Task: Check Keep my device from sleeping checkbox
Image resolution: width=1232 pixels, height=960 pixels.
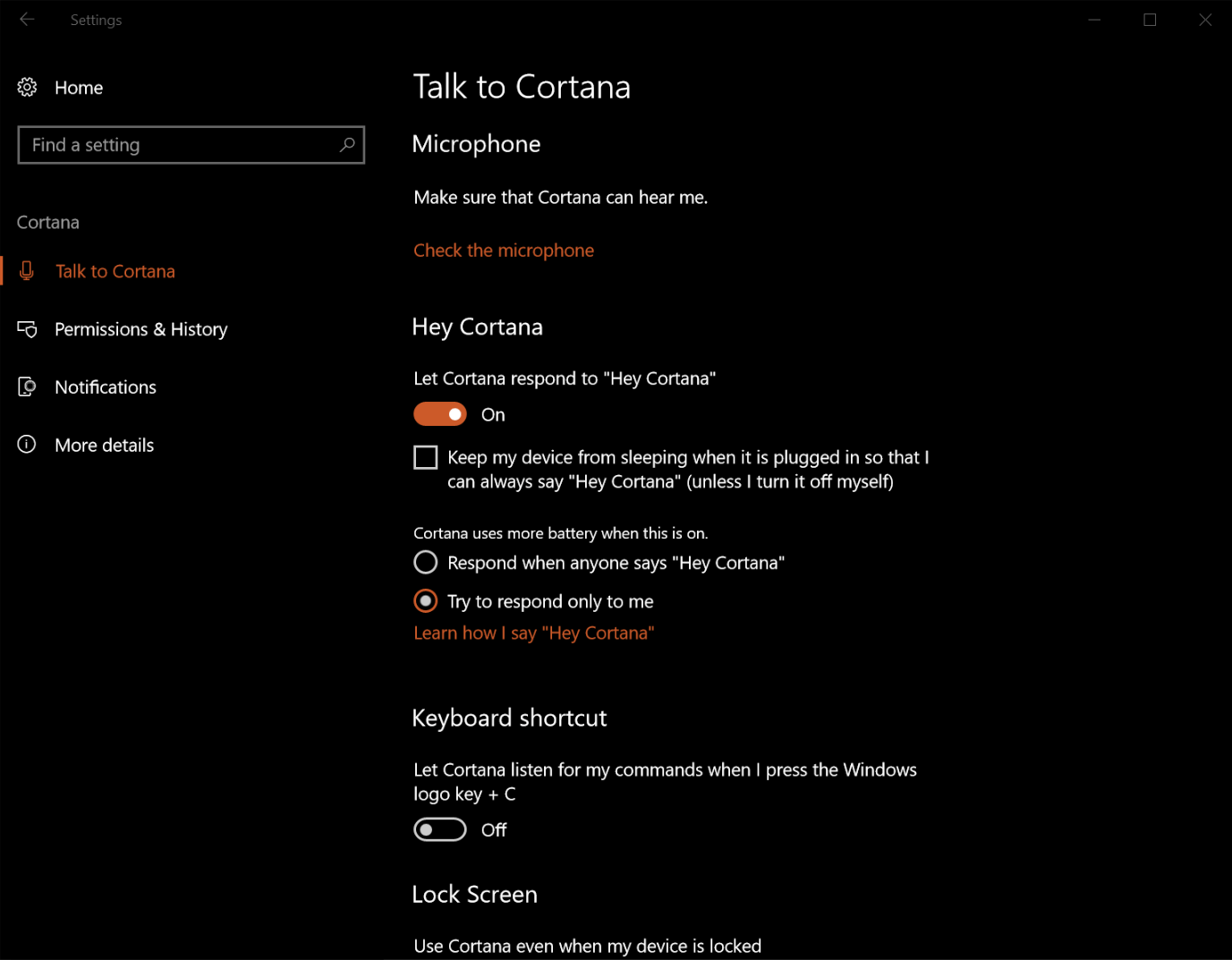Action: [426, 457]
